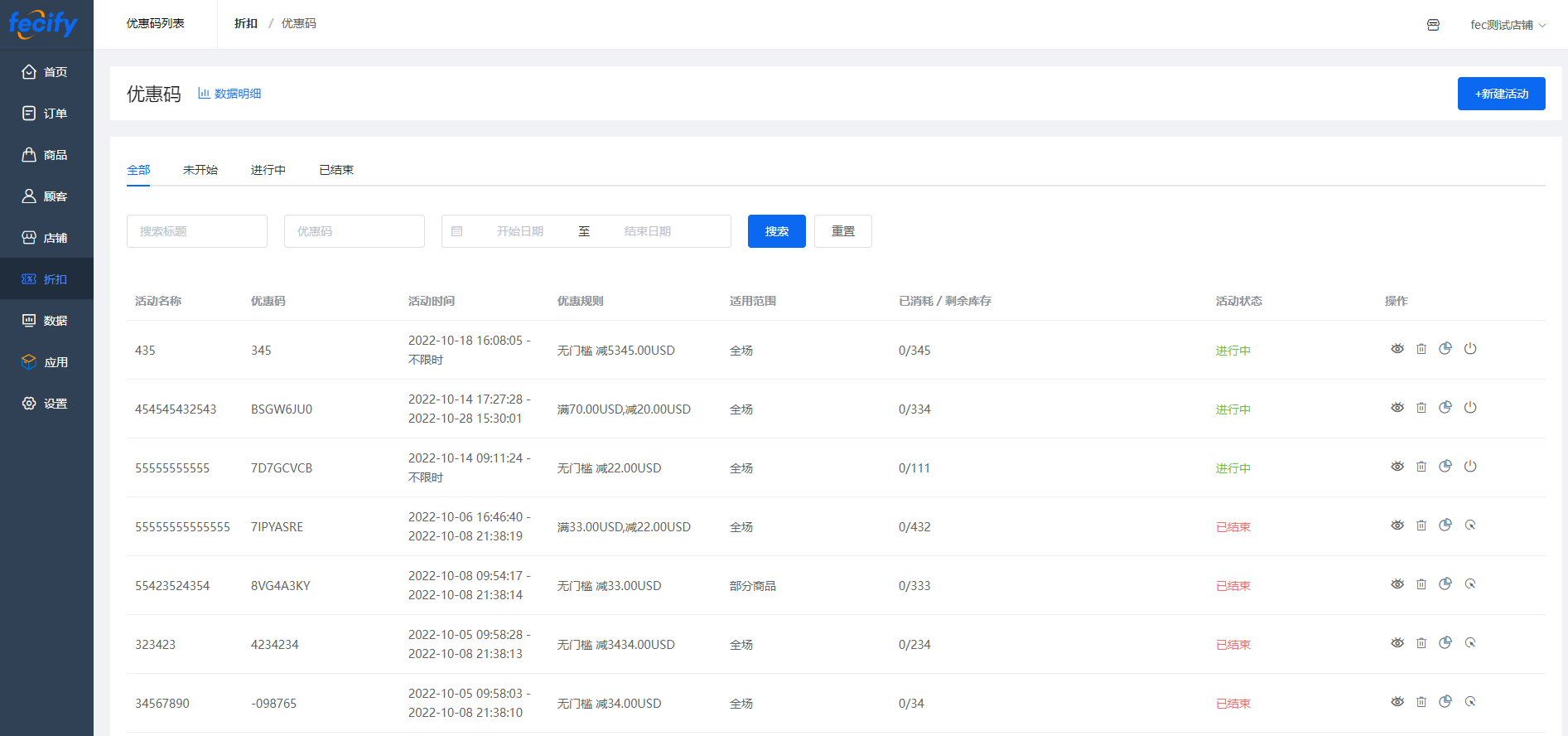Delete coupon 8VG4A3KY
This screenshot has height=736, width=1568.
[1421, 584]
